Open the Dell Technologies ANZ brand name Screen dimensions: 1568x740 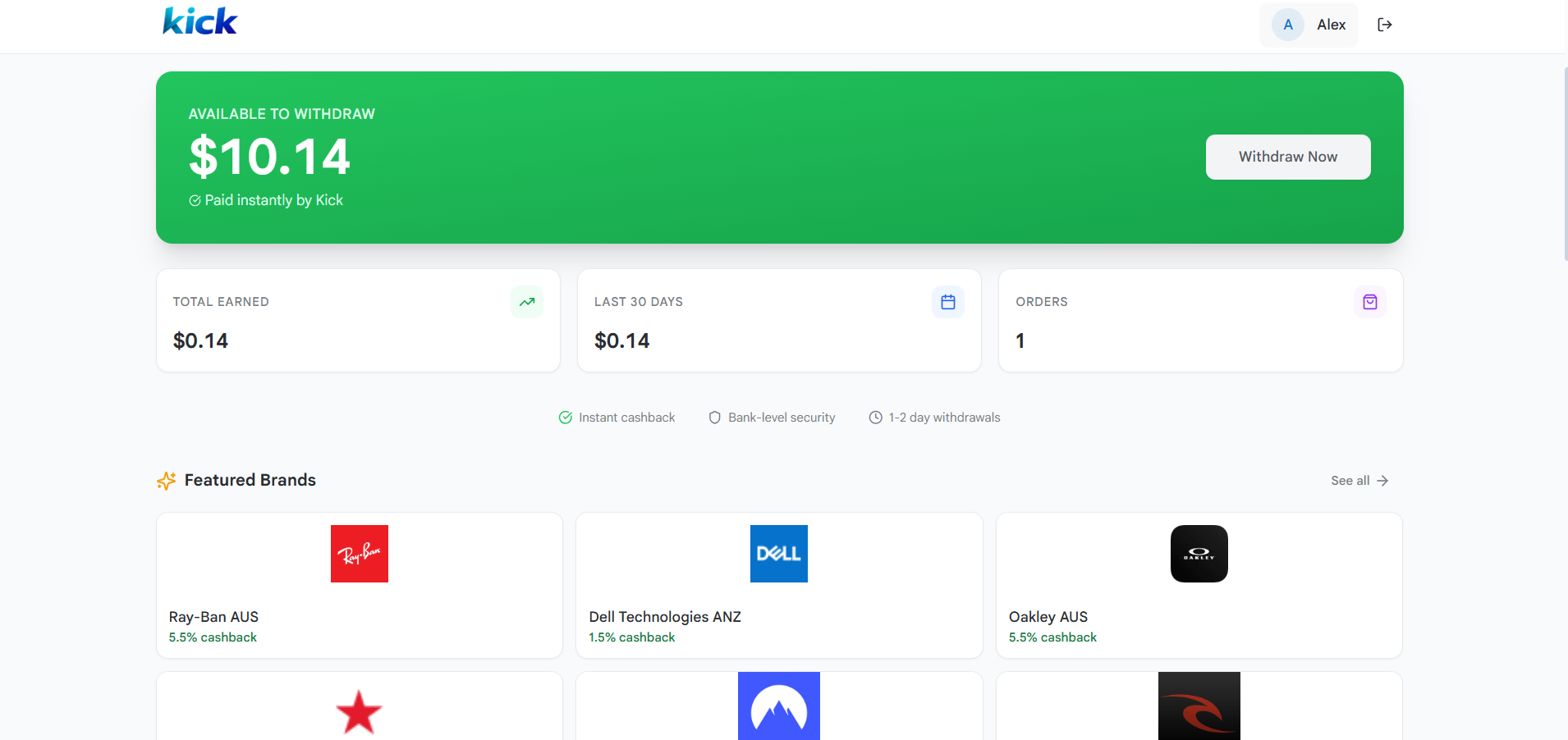[x=665, y=617]
